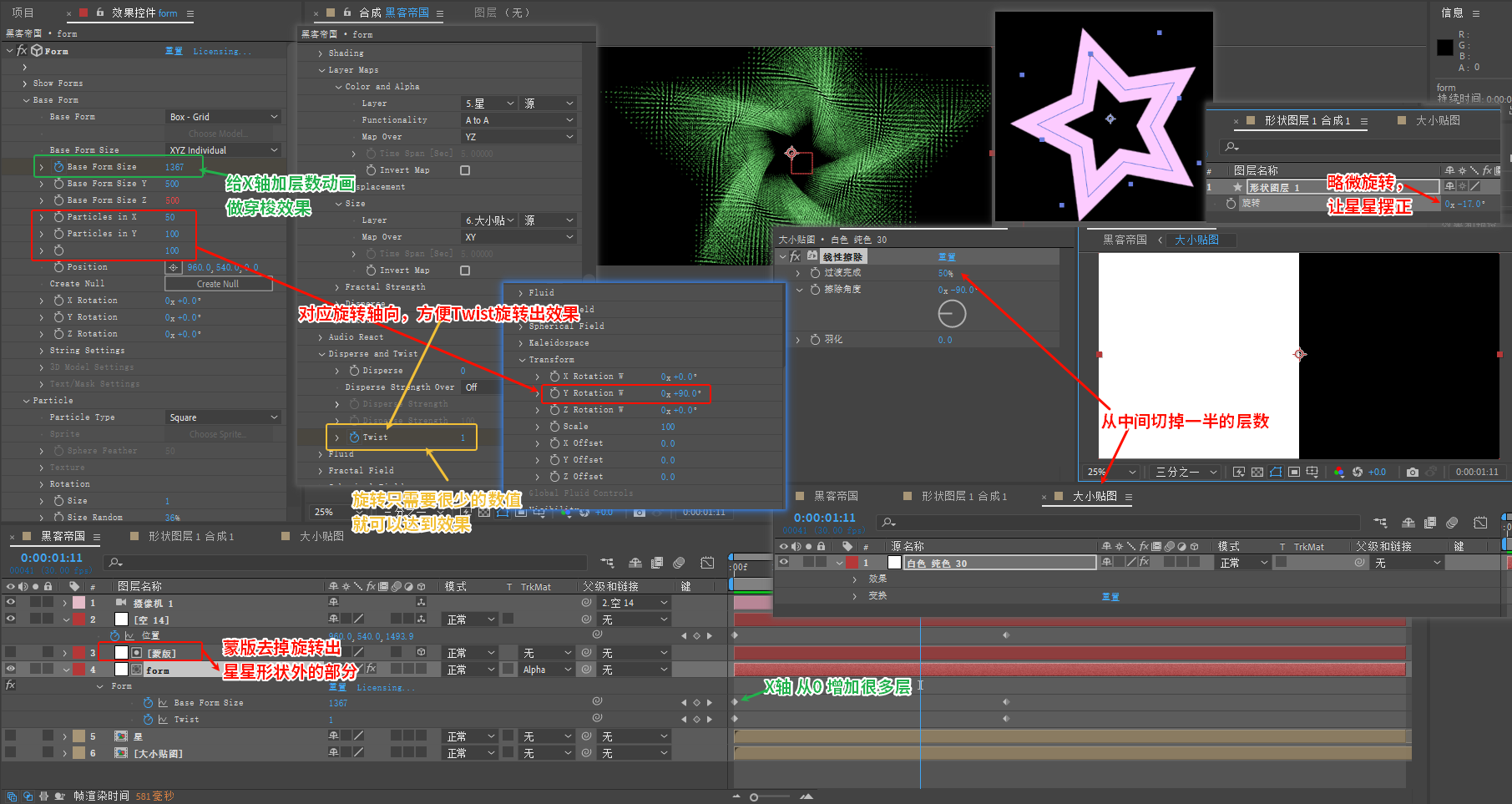Click the parent pick-whip for 摄像机 1 layer
The height and width of the screenshot is (804, 1512).
(x=587, y=603)
